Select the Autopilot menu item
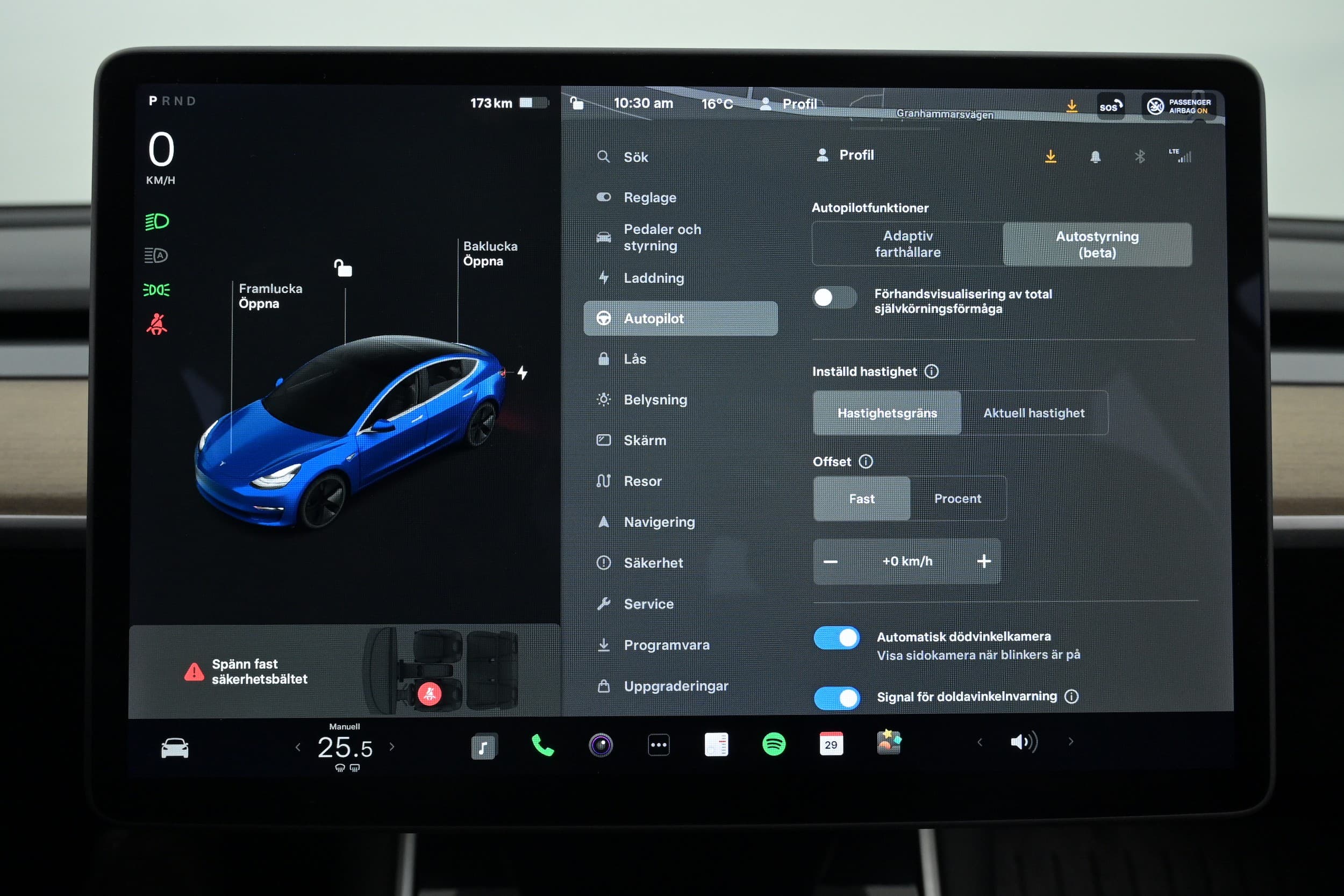Screen dimensions: 1344x896 [681, 318]
